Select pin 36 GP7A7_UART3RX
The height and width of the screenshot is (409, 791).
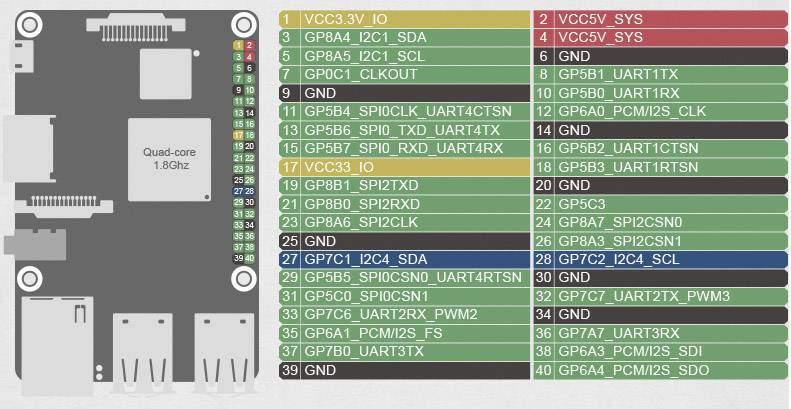659,333
